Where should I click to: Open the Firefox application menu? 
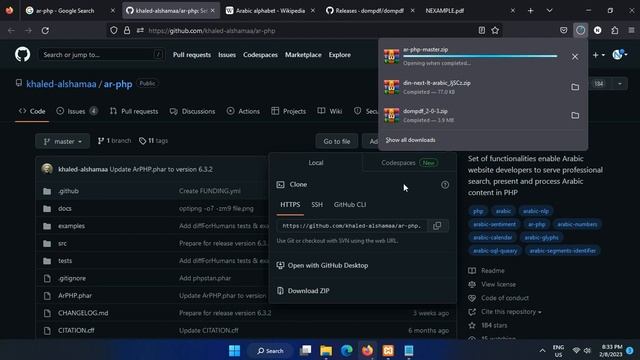631,30
